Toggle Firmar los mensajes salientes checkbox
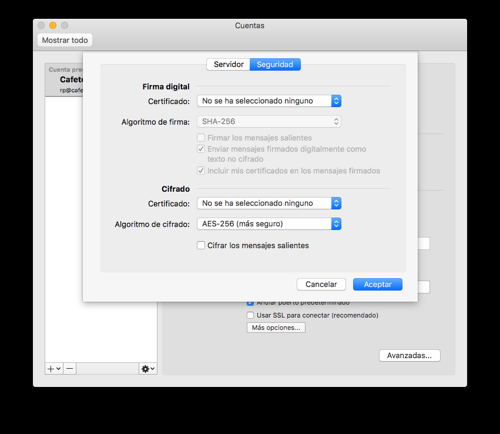 coord(201,138)
